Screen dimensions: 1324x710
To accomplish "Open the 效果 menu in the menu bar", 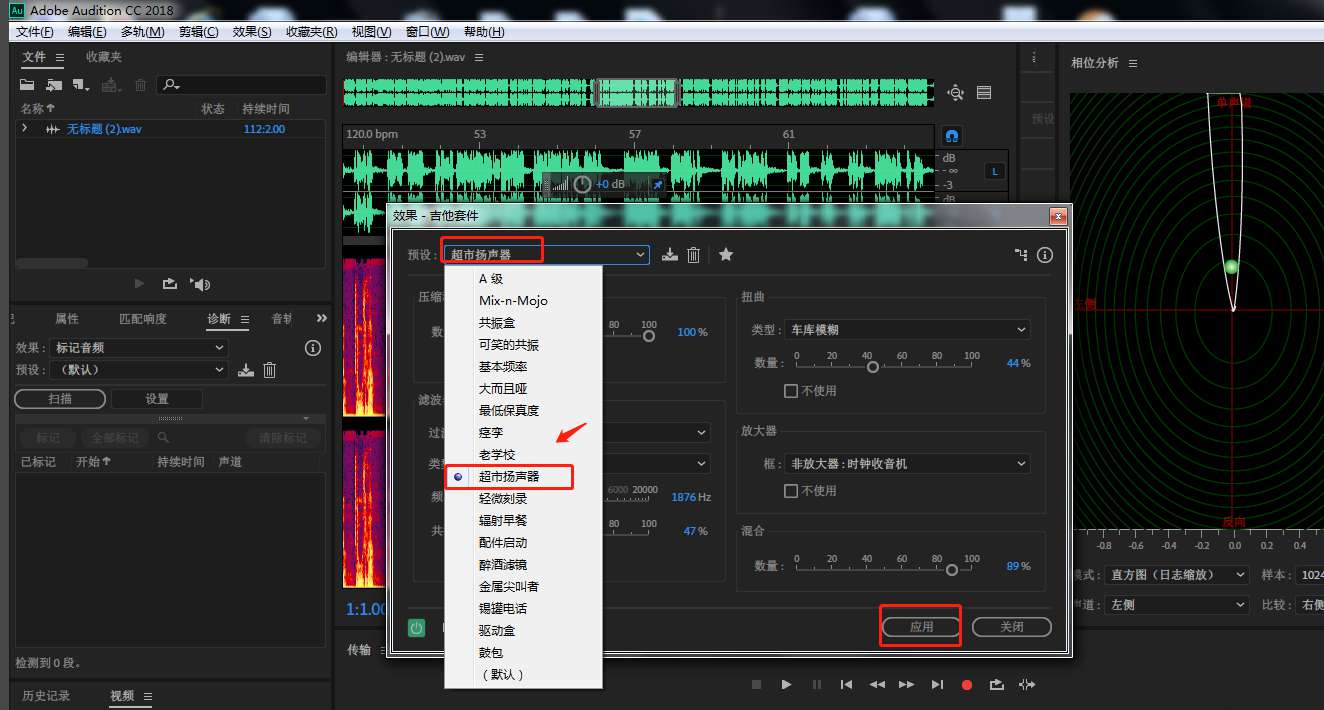I will [x=254, y=31].
